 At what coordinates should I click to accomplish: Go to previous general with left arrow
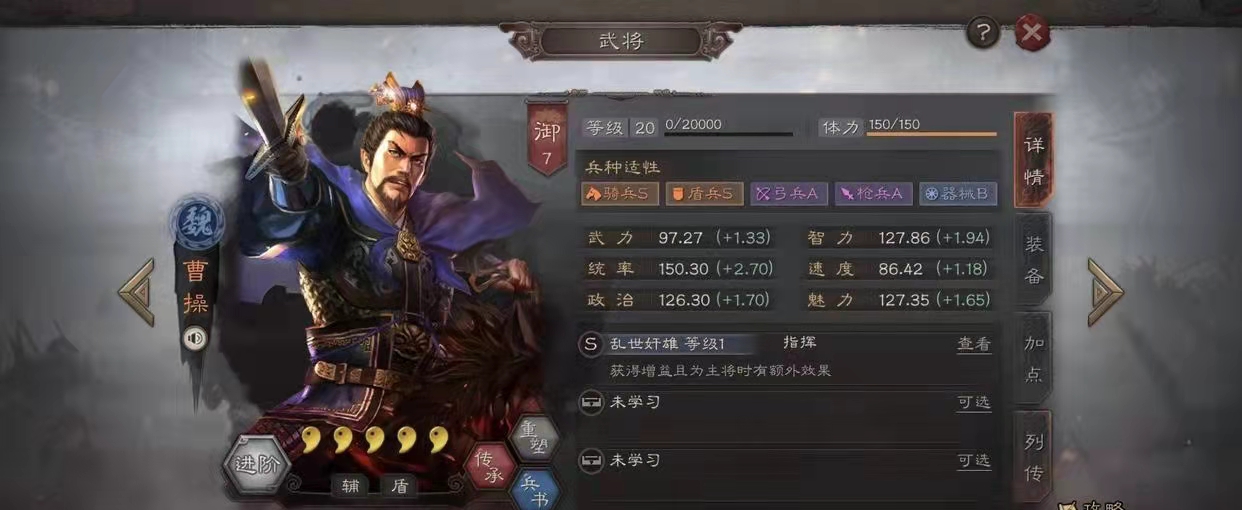(137, 291)
